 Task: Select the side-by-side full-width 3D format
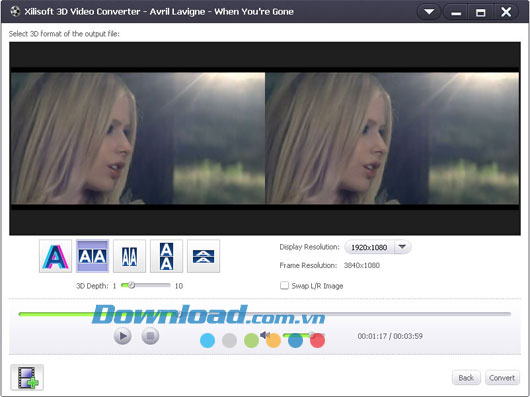(x=92, y=256)
